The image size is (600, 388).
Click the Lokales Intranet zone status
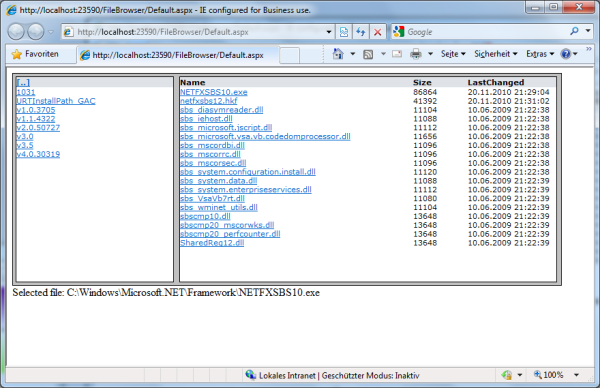(339, 375)
